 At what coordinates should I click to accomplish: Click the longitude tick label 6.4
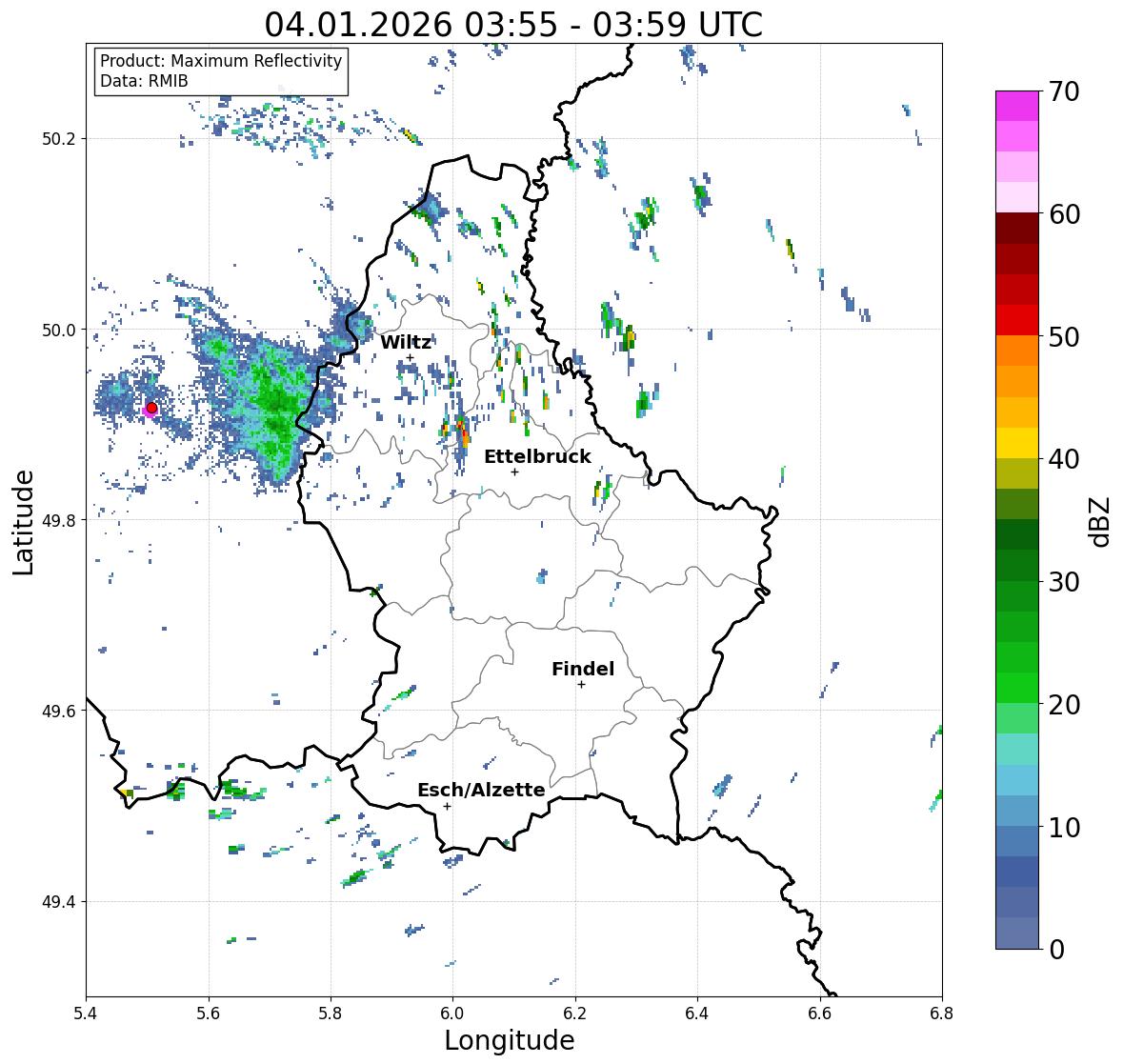697,1014
